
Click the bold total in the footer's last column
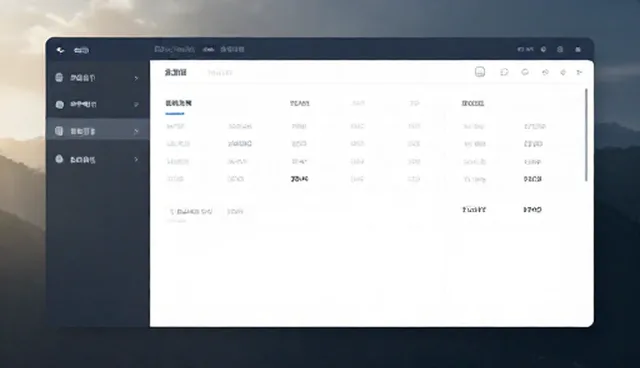coord(532,210)
